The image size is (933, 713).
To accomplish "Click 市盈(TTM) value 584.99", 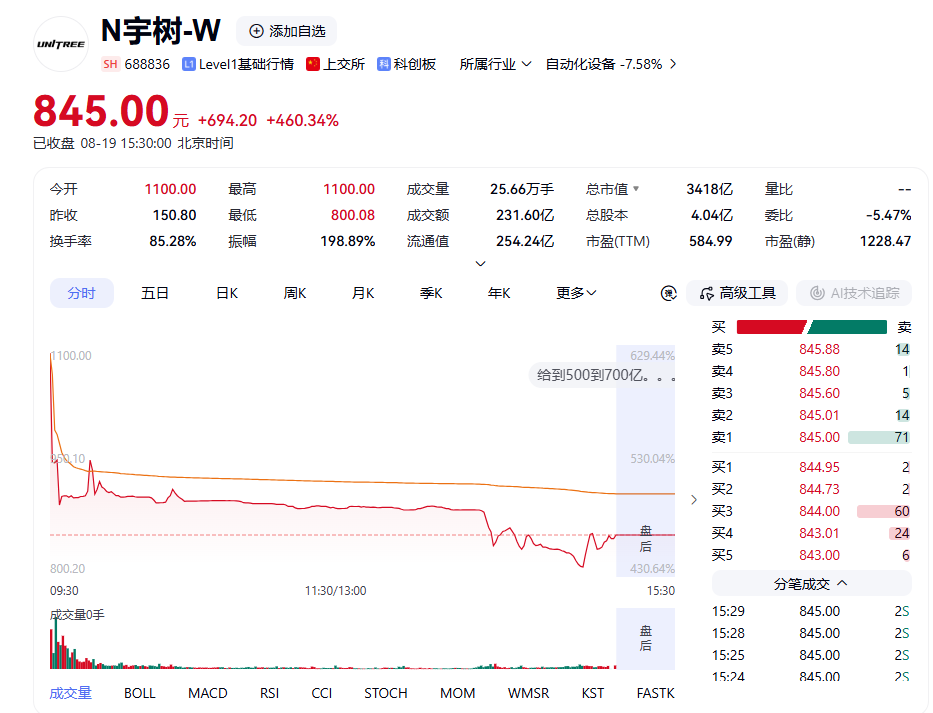I will click(710, 241).
